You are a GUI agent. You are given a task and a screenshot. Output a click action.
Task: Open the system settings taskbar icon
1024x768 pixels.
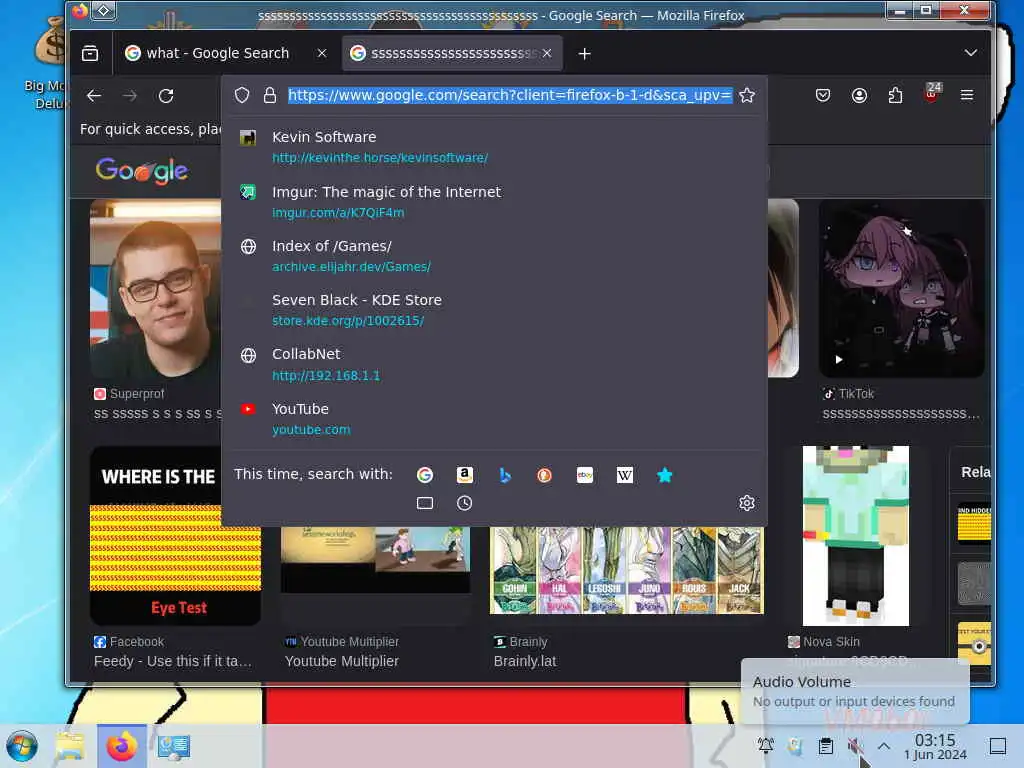click(x=174, y=746)
